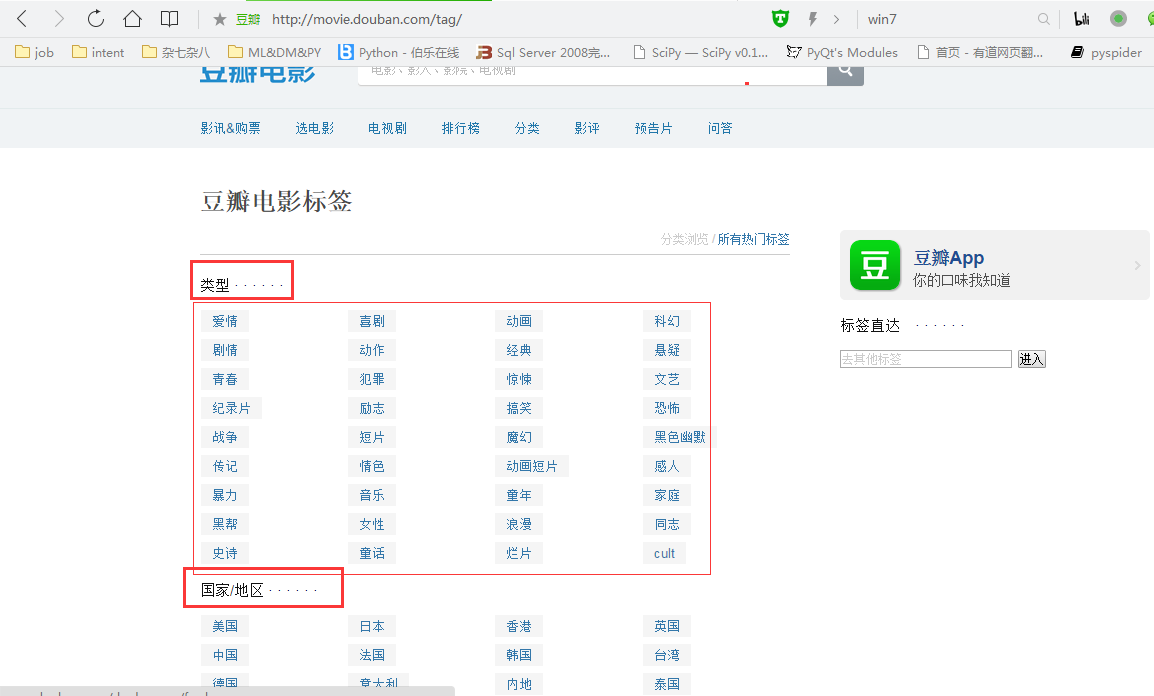Viewport: 1154px width, 696px height.
Task: Open the 悬疑 tag
Action: point(667,350)
